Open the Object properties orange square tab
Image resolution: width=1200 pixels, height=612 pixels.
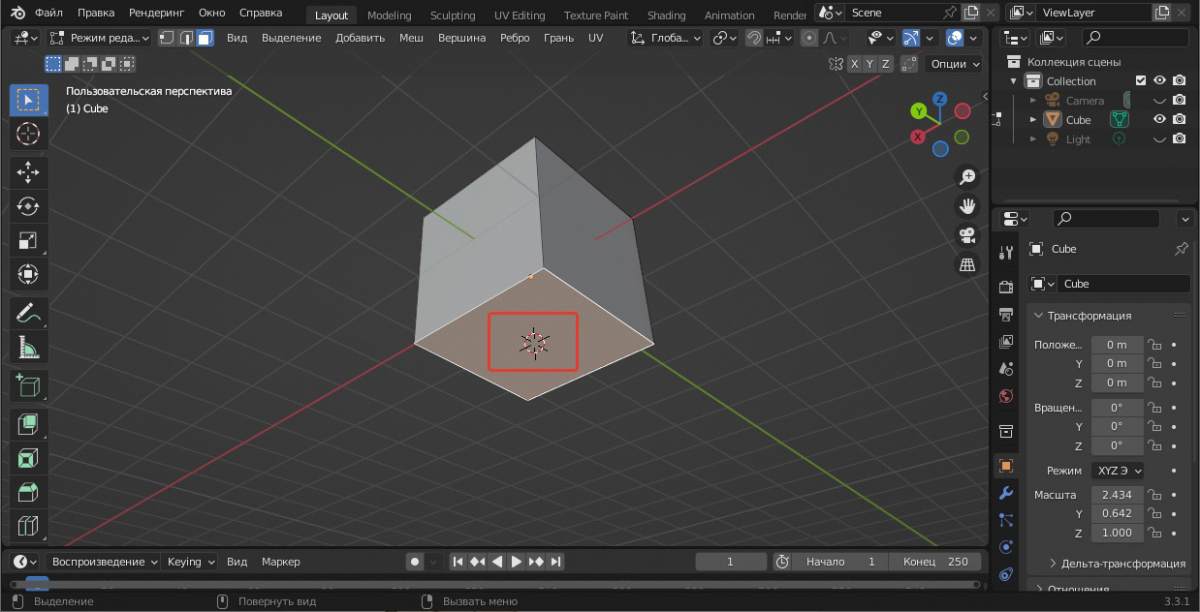(x=1006, y=466)
